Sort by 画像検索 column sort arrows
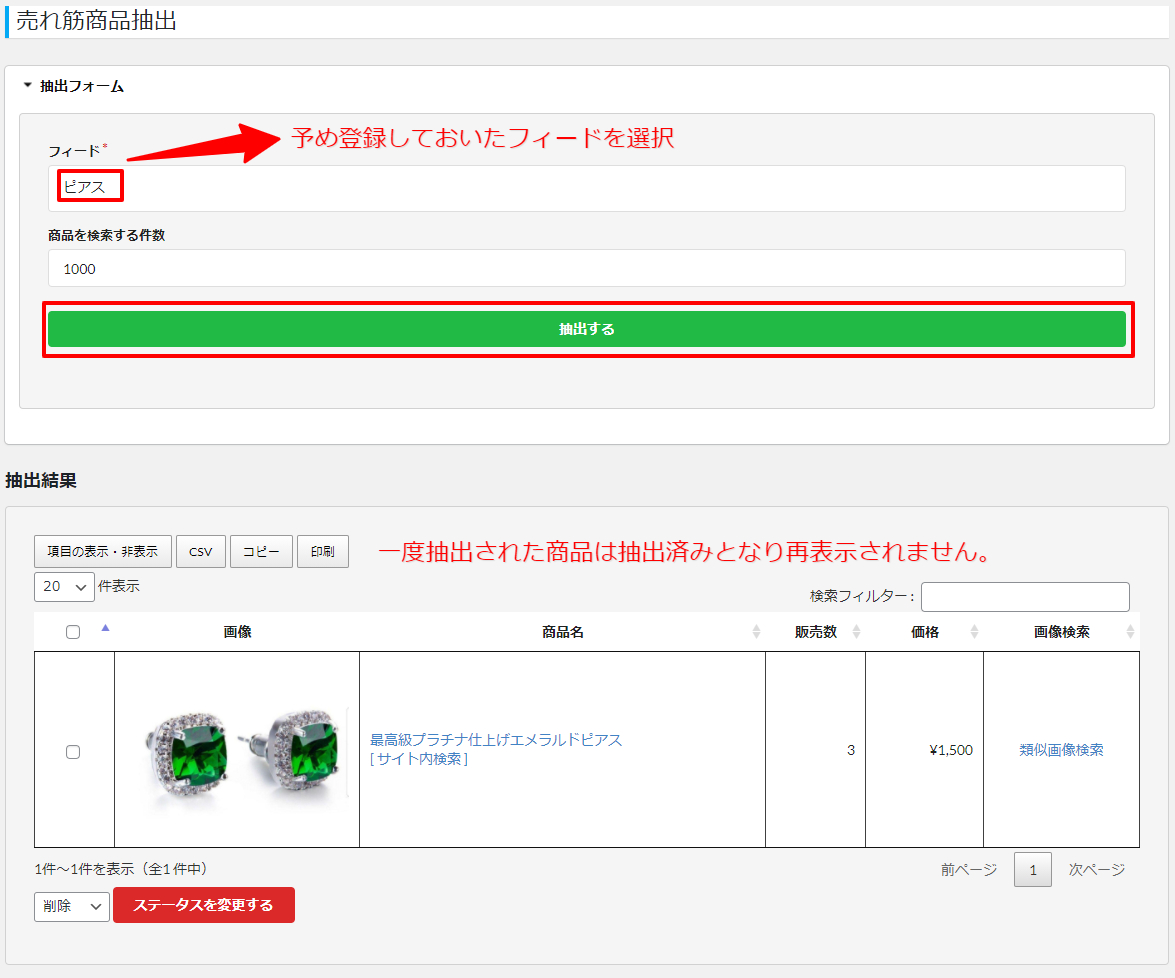 pyautogui.click(x=1130, y=632)
